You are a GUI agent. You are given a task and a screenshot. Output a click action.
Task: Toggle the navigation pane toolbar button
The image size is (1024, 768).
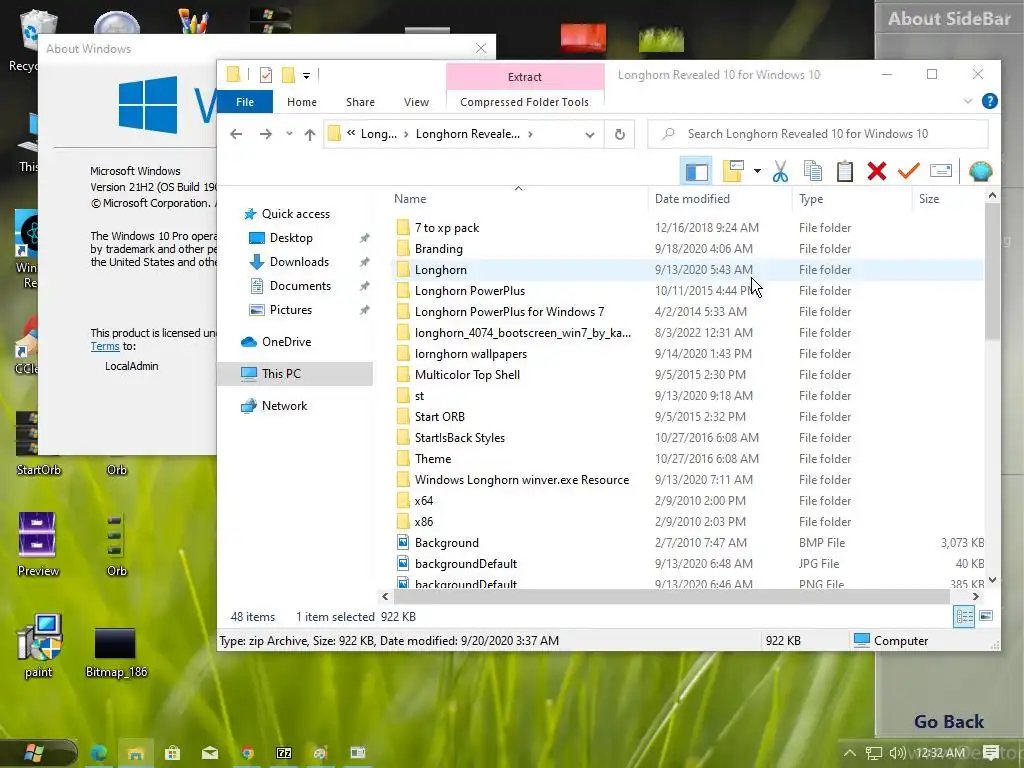pos(696,172)
